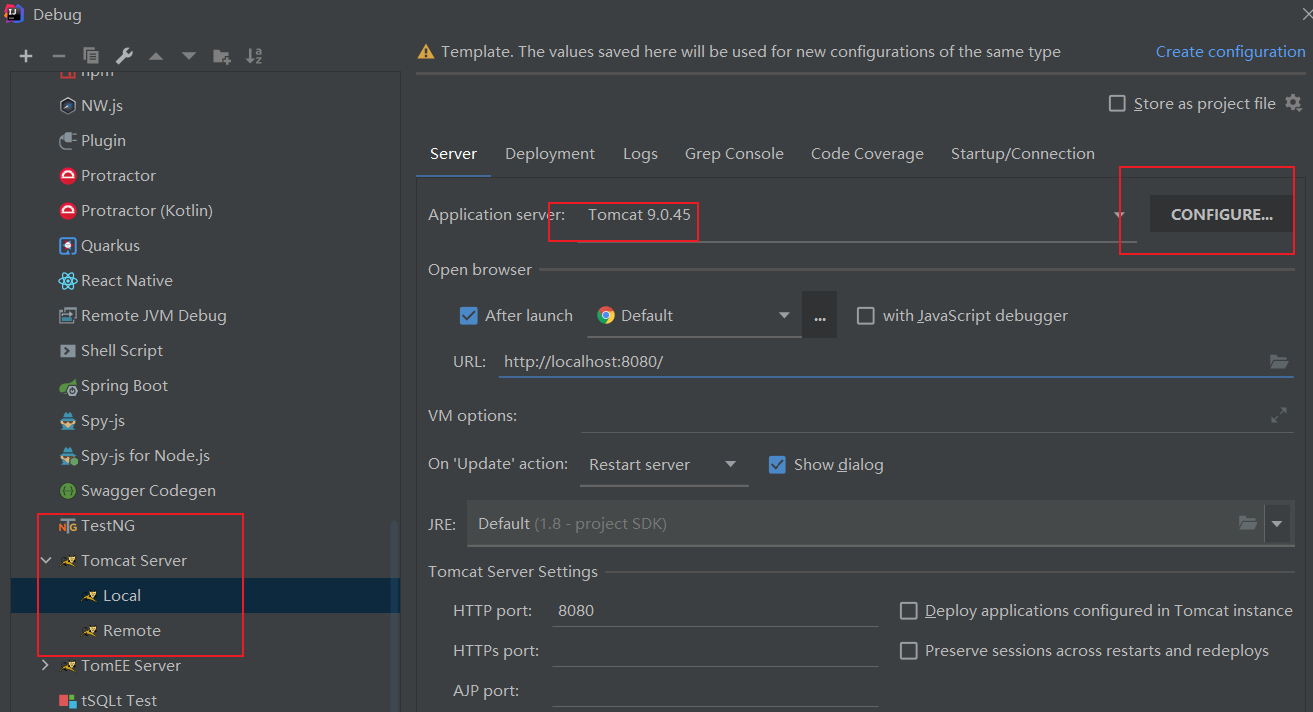Switch to the Deployment tab
The image size is (1313, 712).
550,154
